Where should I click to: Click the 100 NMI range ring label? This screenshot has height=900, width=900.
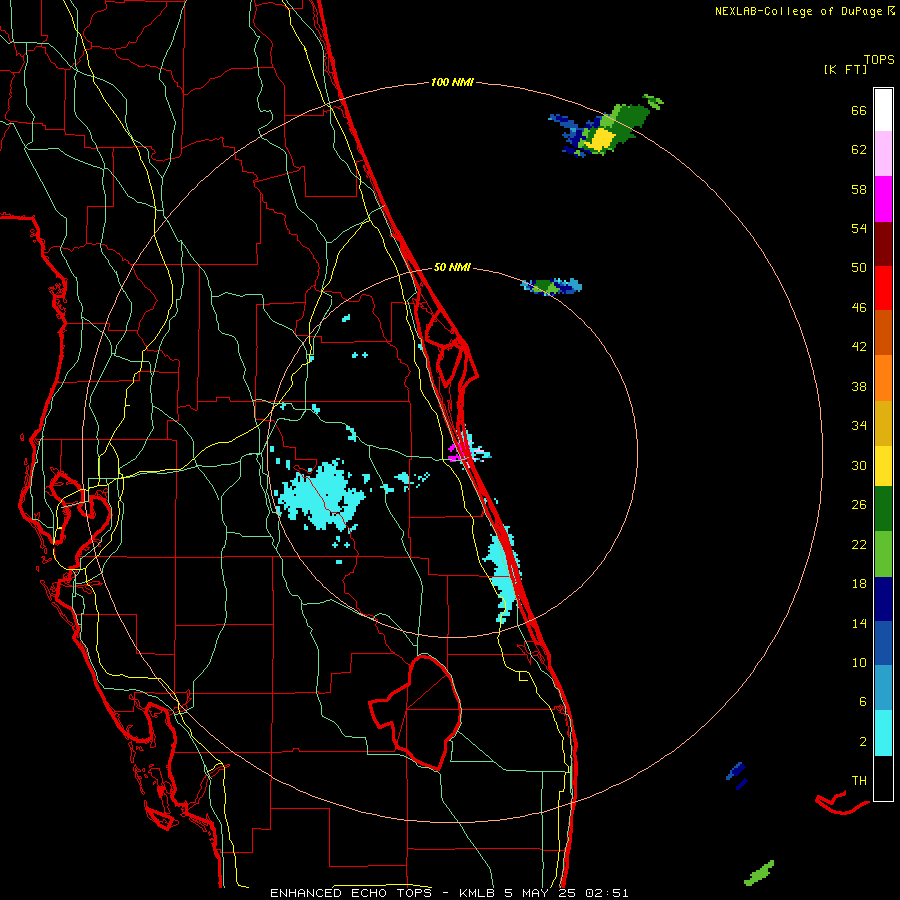[x=452, y=82]
